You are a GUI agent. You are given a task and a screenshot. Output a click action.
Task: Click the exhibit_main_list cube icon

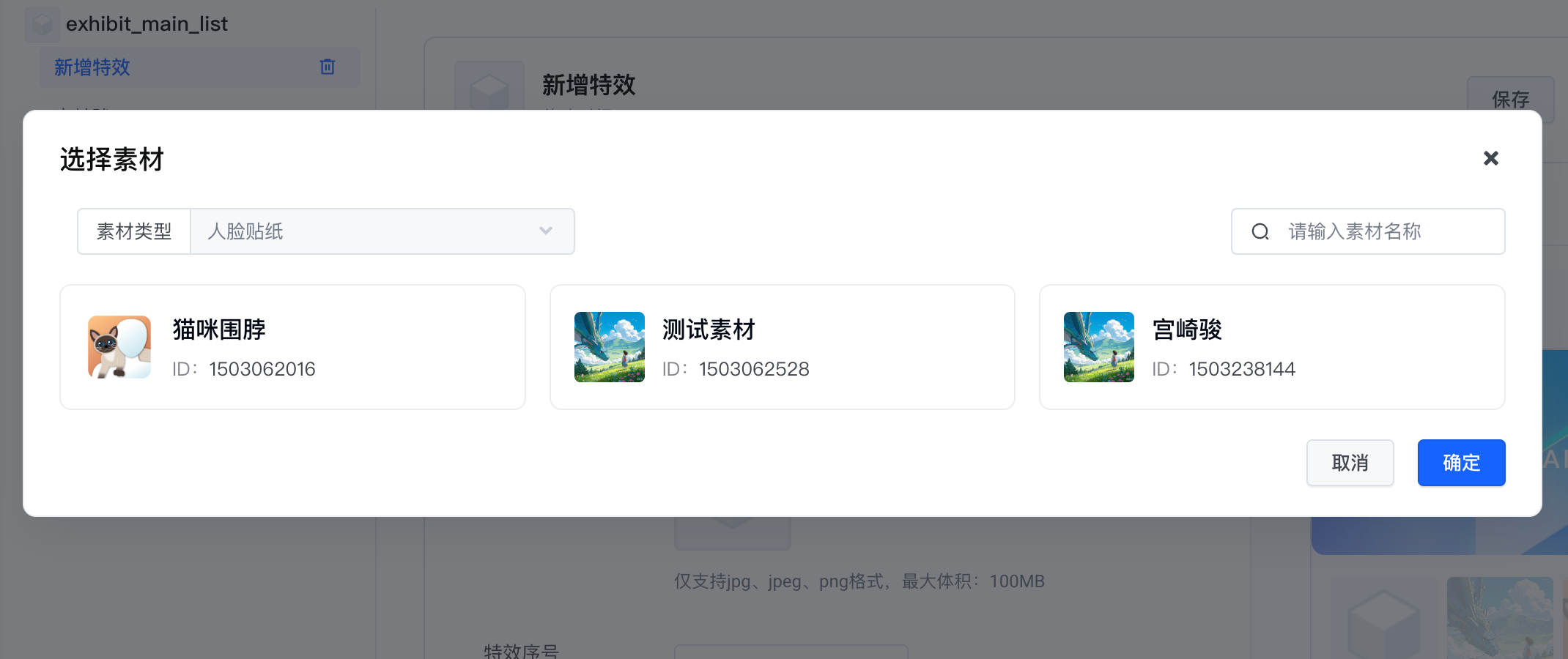[x=42, y=24]
